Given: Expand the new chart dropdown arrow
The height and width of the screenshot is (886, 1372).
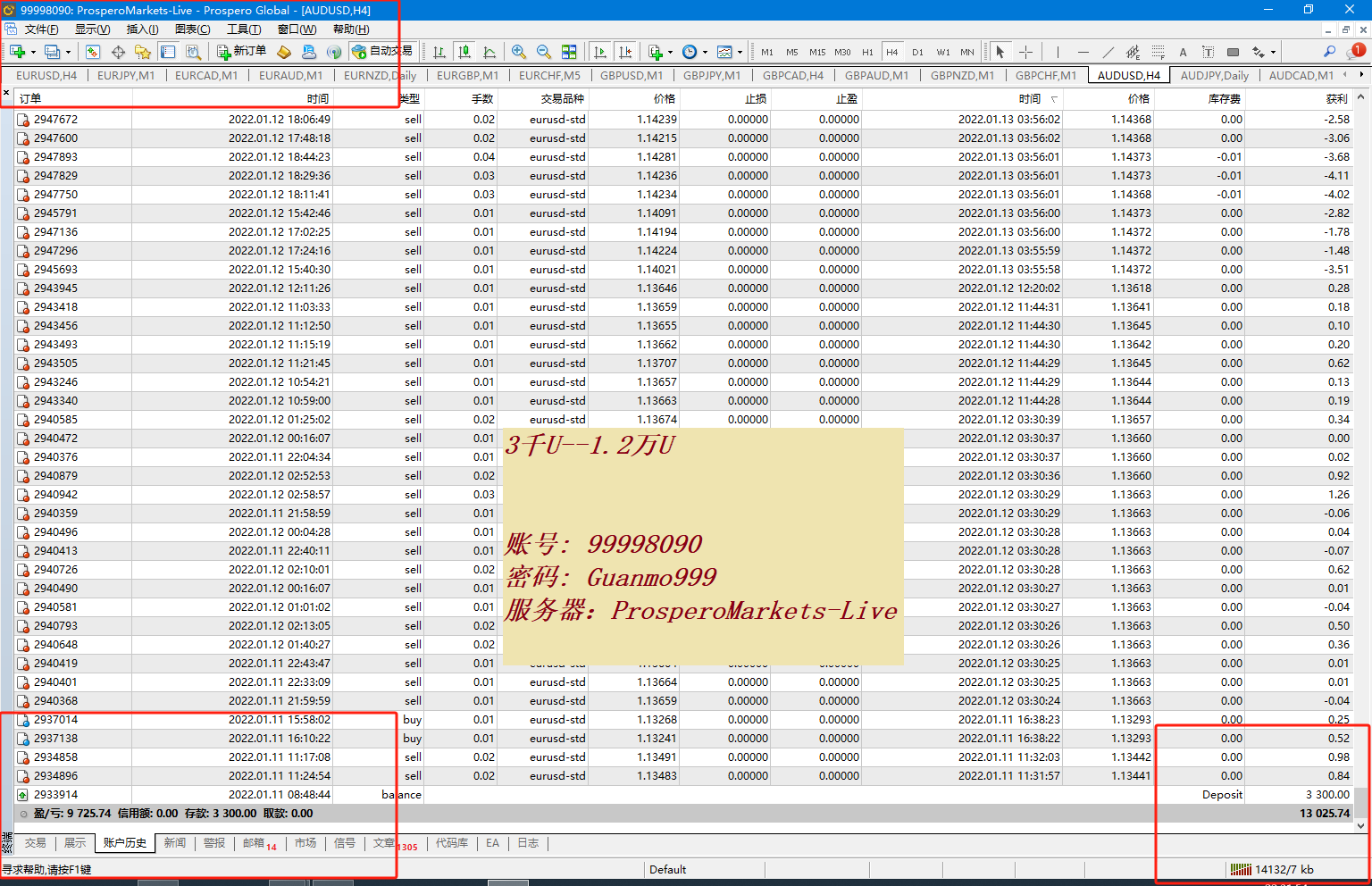Looking at the screenshot, I should [x=33, y=52].
